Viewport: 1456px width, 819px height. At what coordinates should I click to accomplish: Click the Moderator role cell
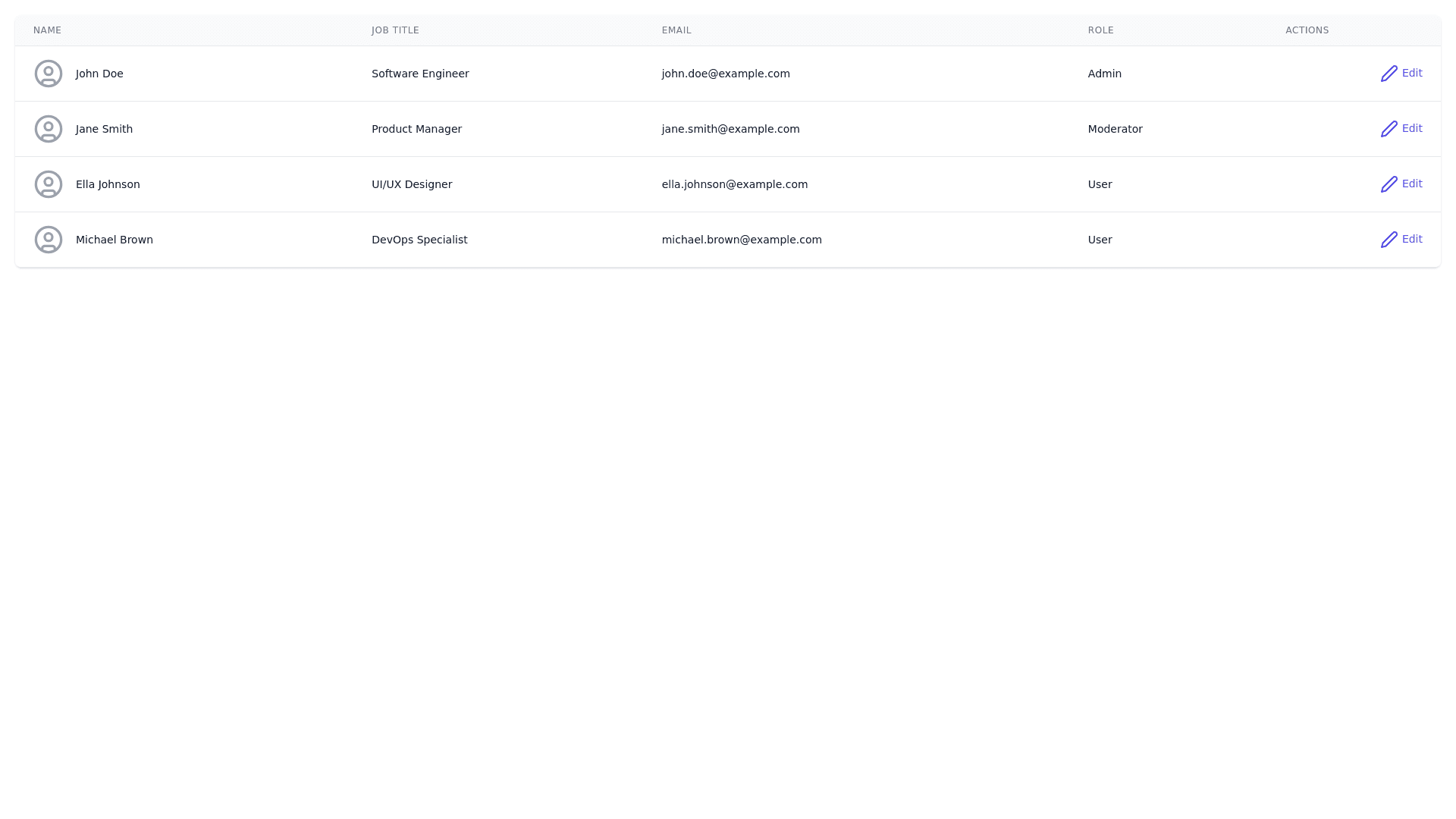[x=1115, y=129]
